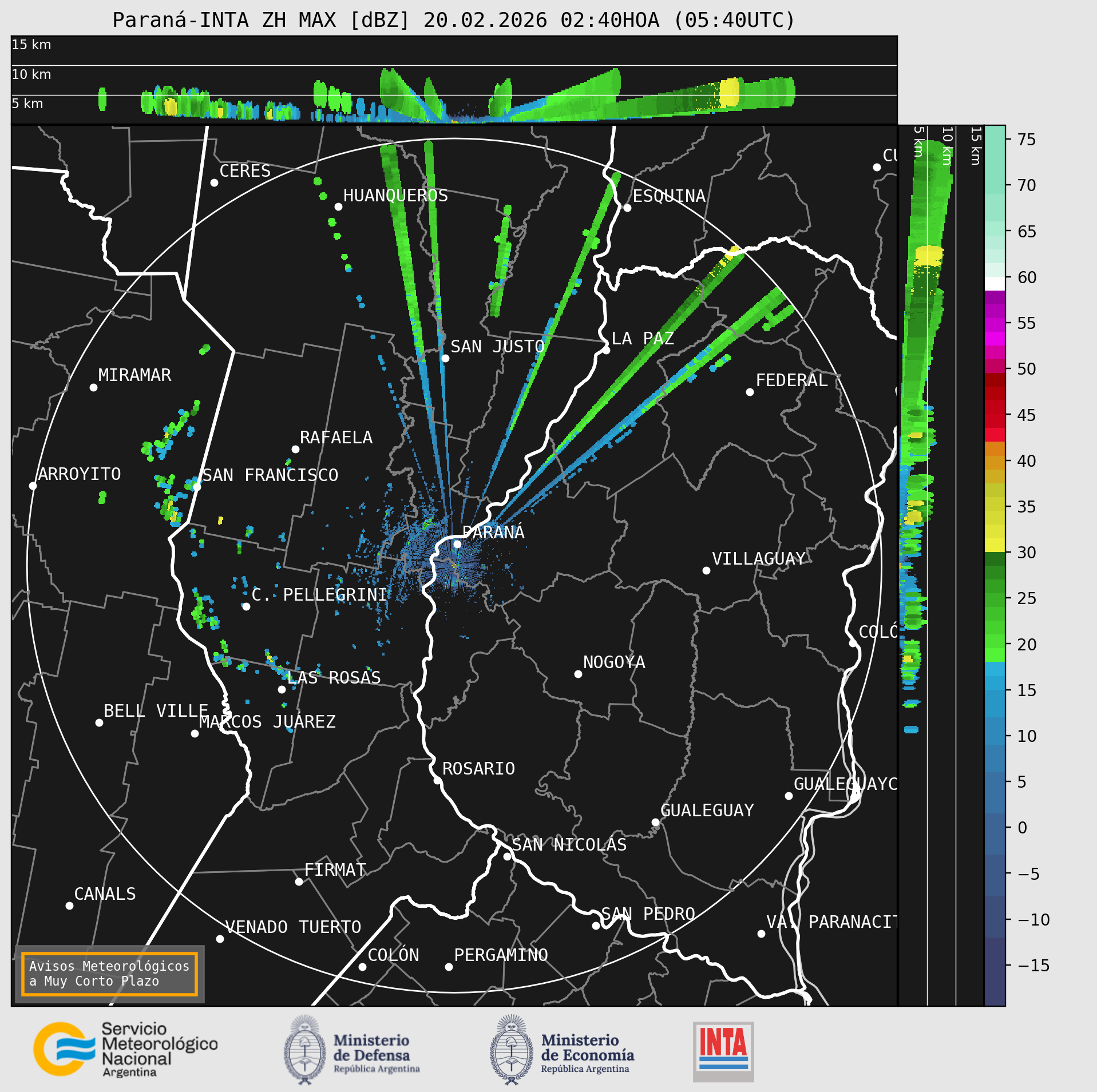Click the ESQUINA city label
The height and width of the screenshot is (1092, 1097).
(669, 196)
